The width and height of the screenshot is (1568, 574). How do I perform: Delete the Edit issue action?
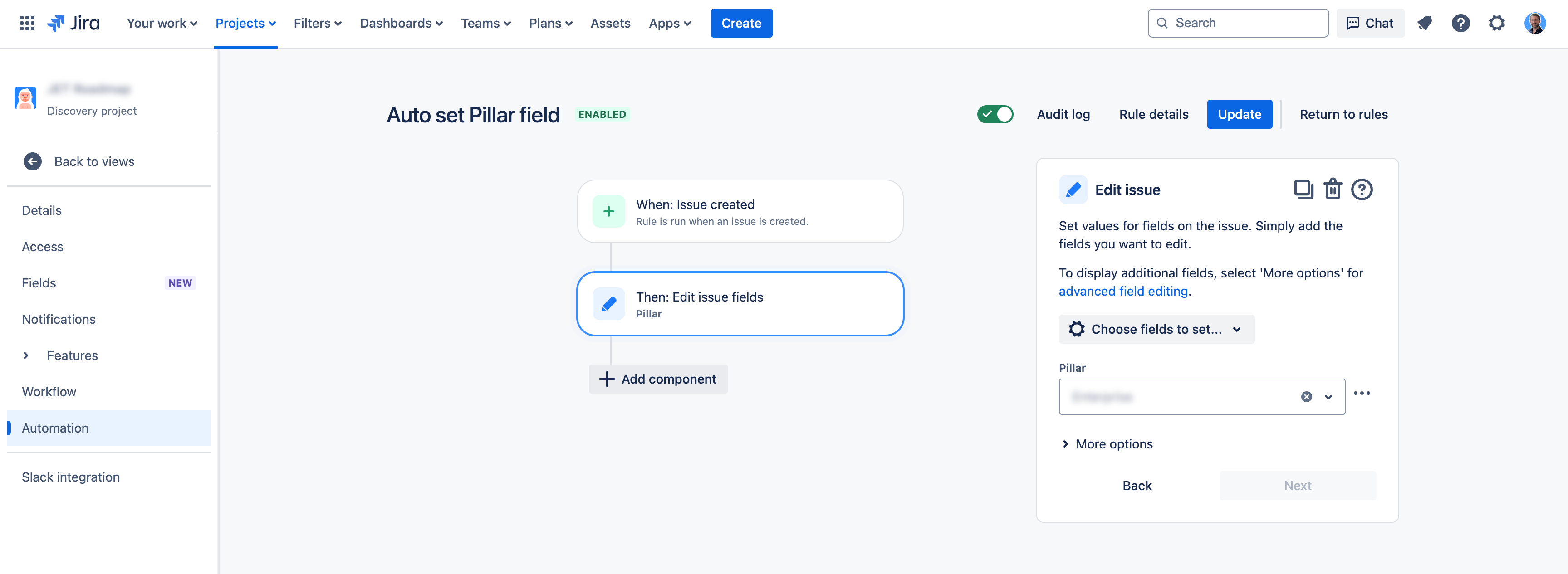[1333, 189]
